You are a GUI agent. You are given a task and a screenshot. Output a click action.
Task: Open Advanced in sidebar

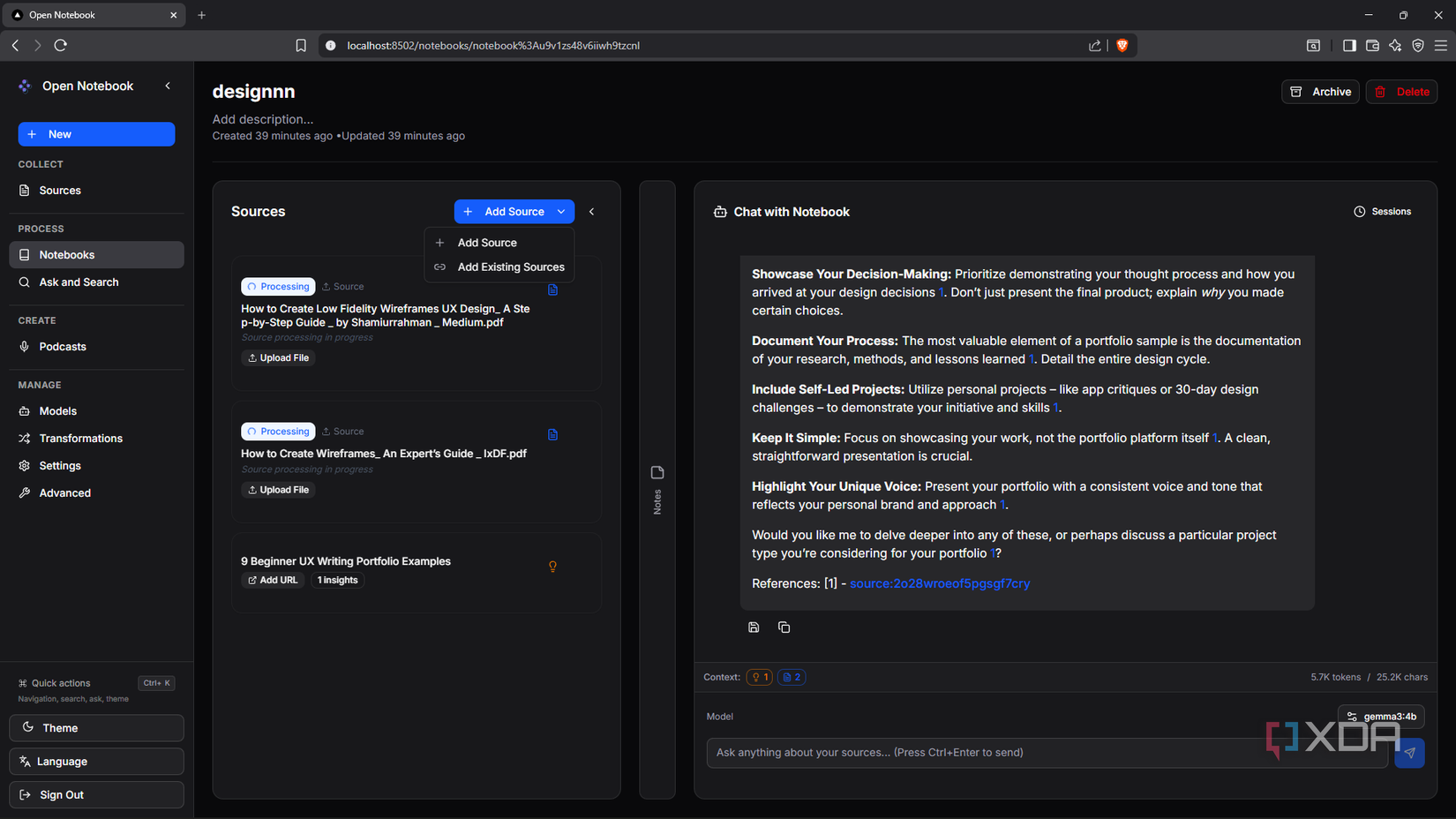pos(96,493)
